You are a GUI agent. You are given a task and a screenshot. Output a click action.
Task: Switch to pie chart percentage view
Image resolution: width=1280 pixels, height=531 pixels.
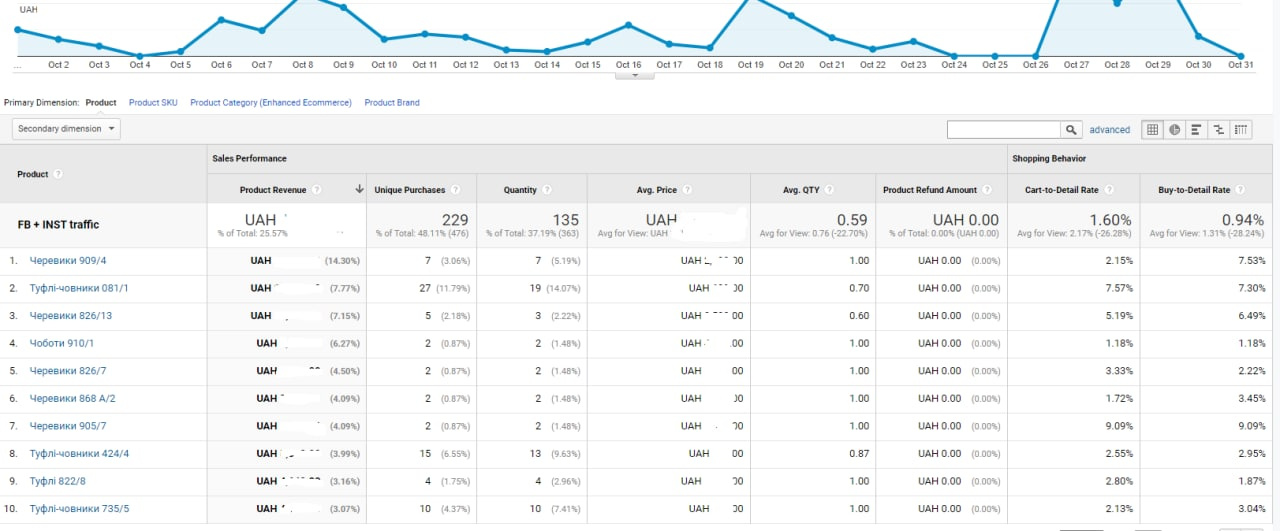[x=1175, y=130]
